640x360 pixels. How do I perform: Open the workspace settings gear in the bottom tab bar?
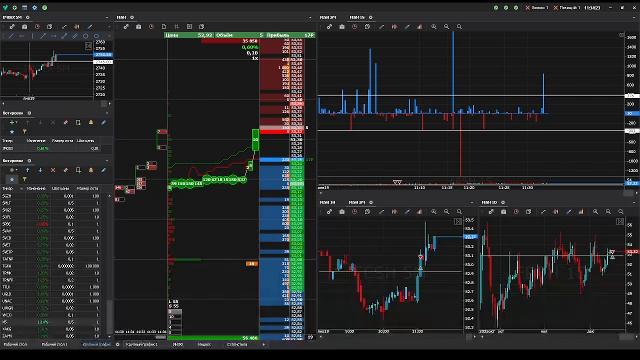118,344
